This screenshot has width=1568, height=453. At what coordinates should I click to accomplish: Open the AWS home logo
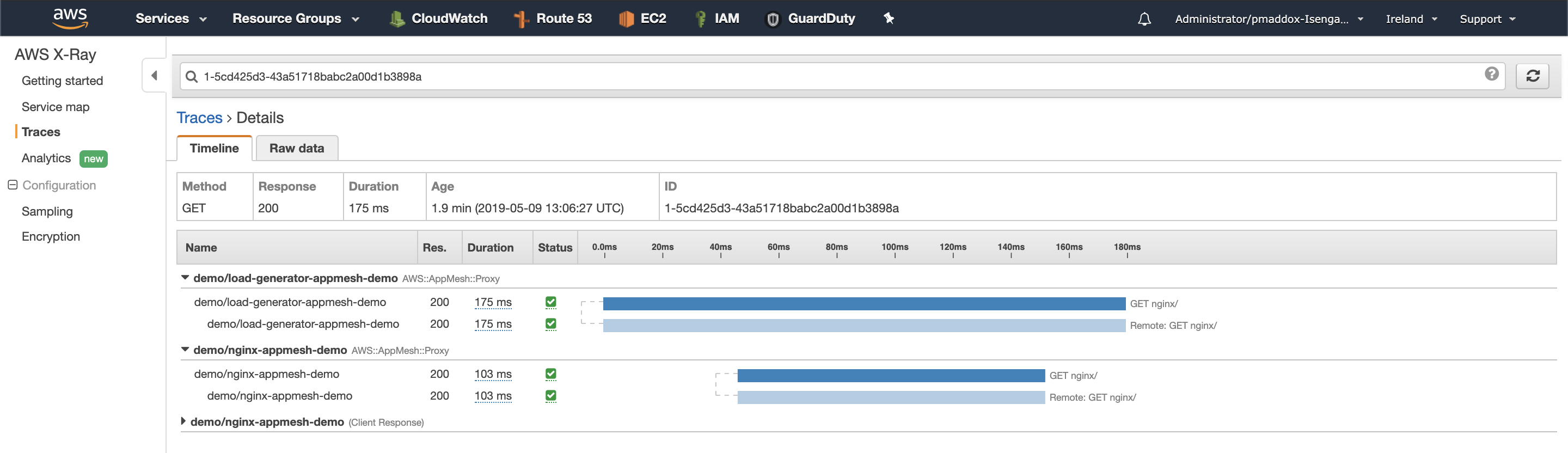tap(71, 19)
